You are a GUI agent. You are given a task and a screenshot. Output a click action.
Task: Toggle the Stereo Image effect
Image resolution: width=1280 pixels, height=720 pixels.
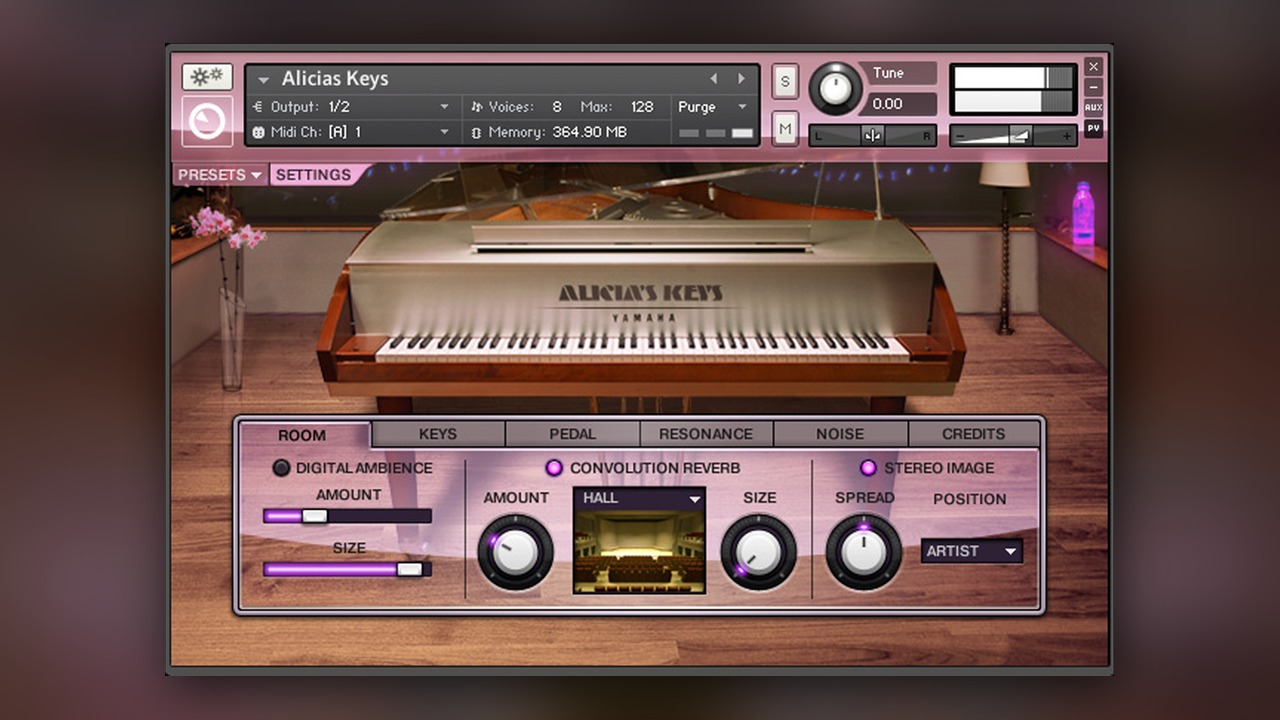point(868,468)
